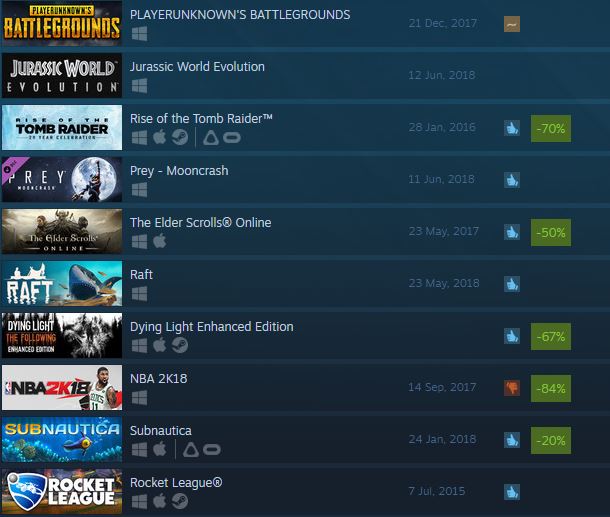Click the -84% discount badge for NBA 2K18
The height and width of the screenshot is (517, 610).
(x=551, y=388)
